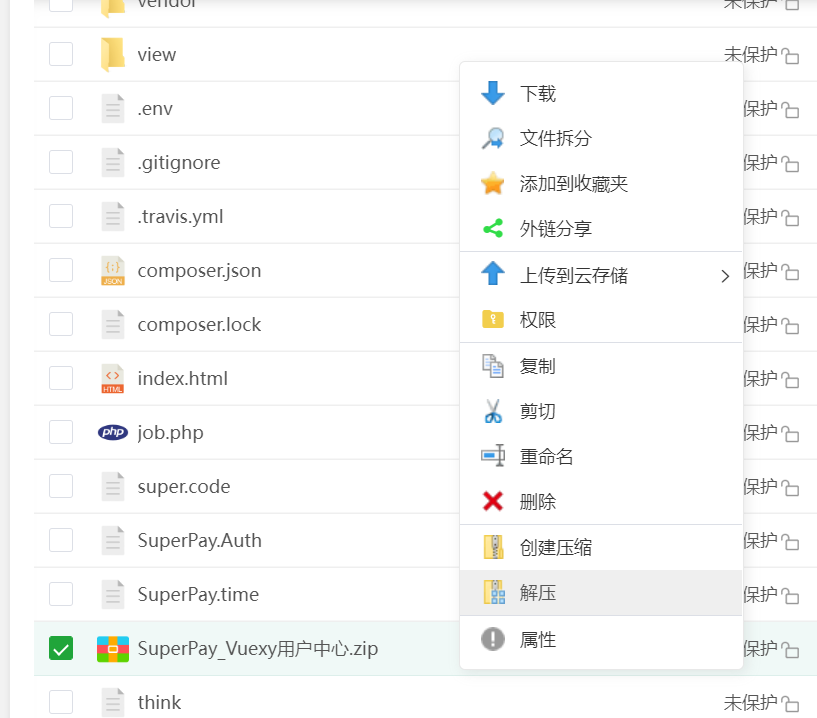Open 属性 from the context menu
Screen dimensions: 817x718
coord(538,640)
